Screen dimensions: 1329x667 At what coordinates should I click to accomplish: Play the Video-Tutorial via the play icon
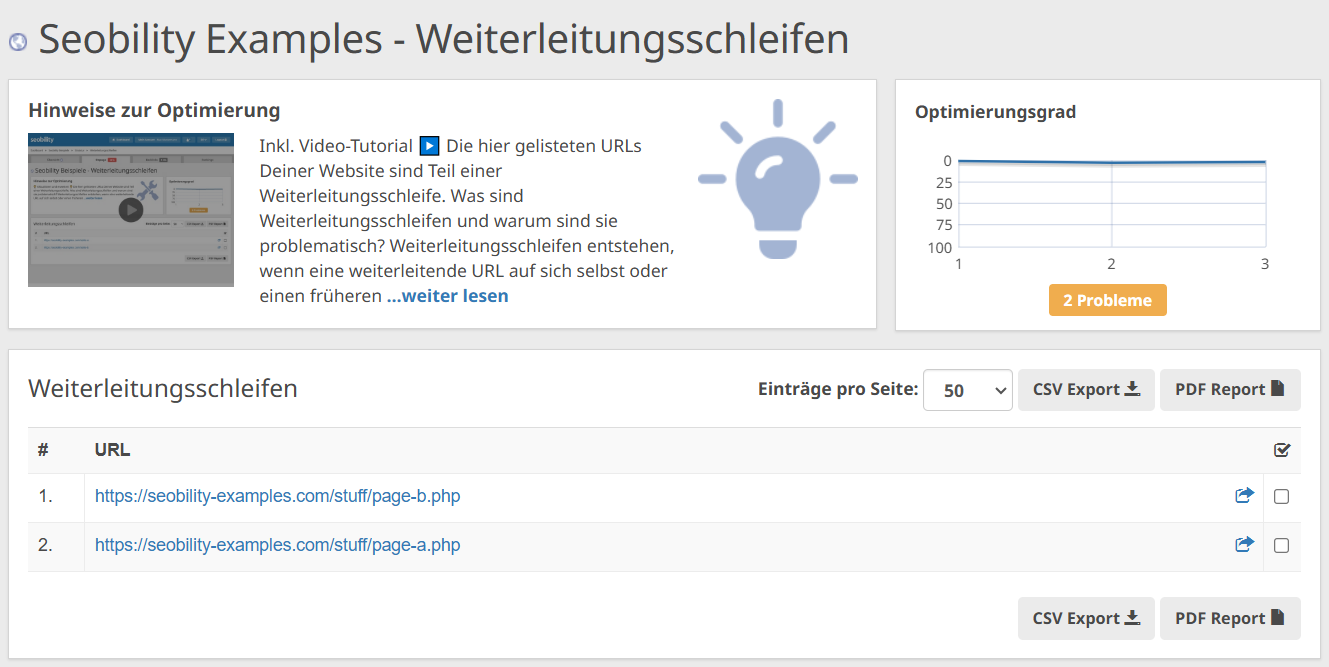429,145
